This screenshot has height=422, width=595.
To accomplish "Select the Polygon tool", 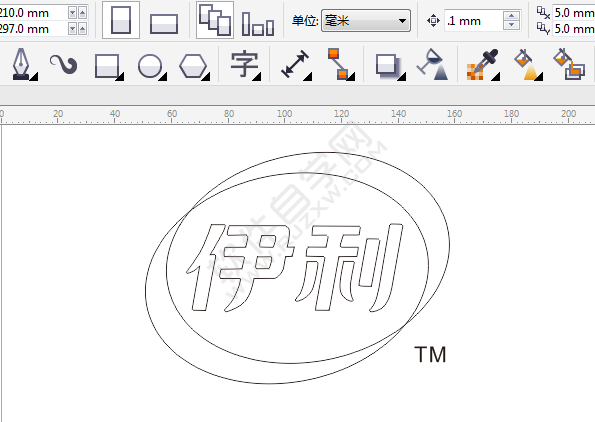I will coord(193,66).
